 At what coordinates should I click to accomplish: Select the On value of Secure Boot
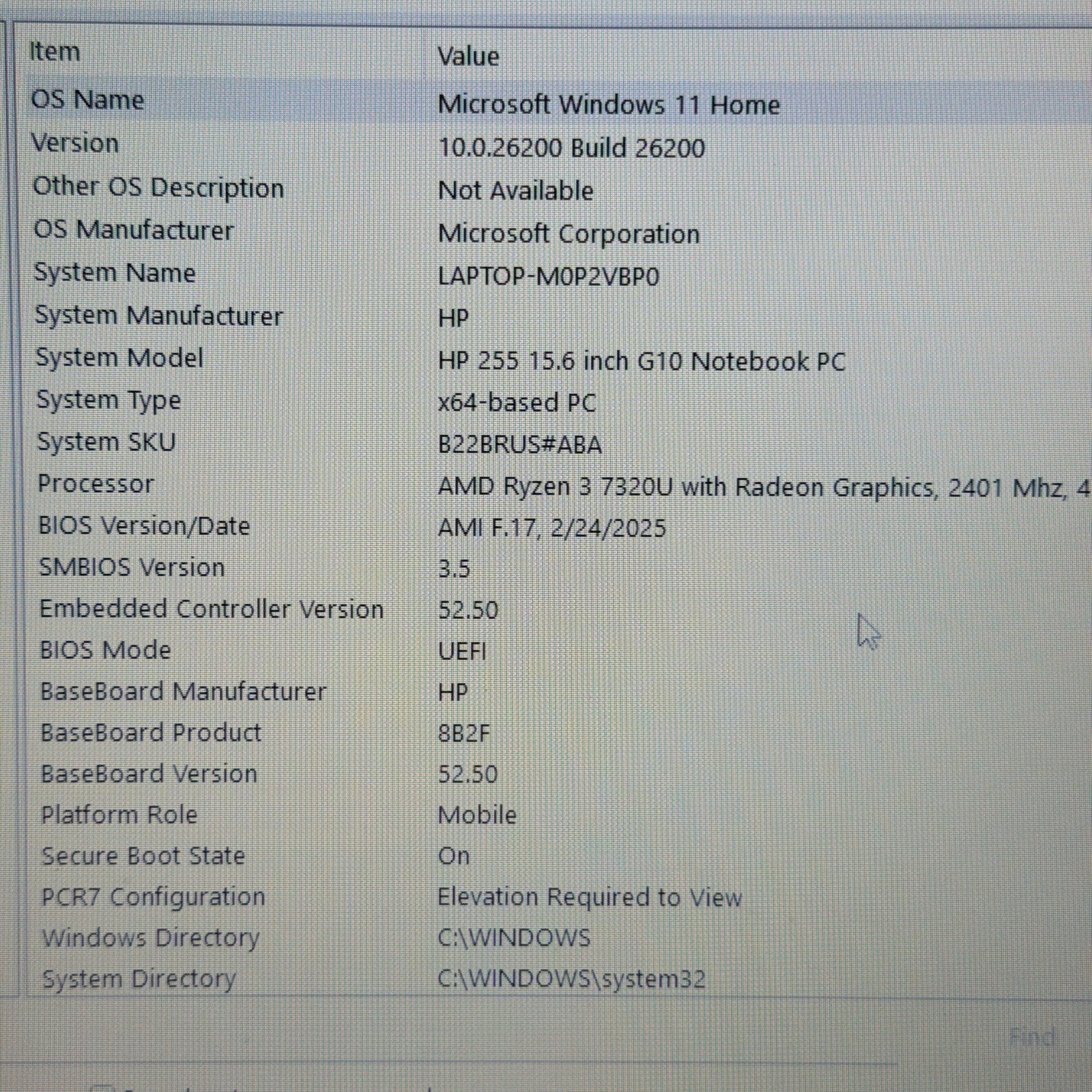click(454, 856)
